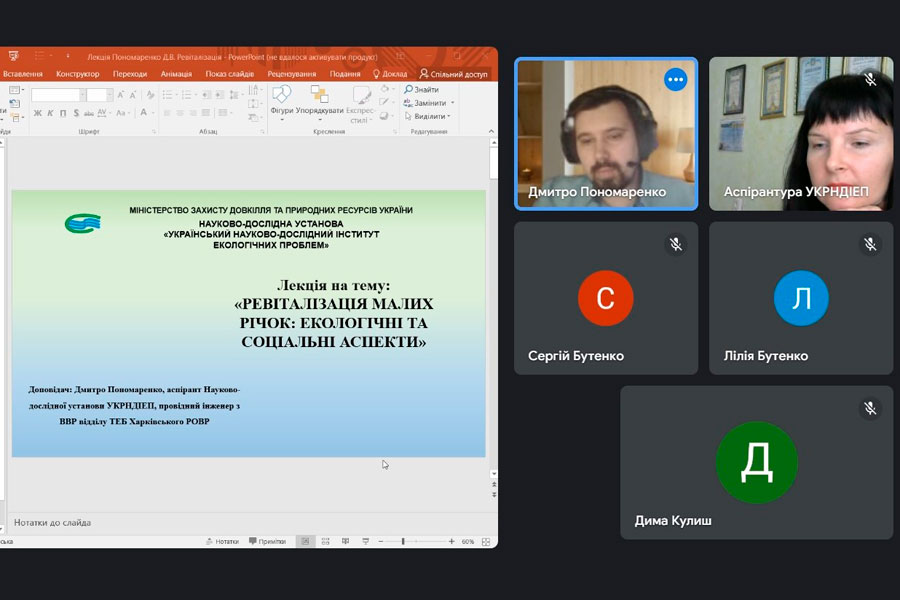Viewport: 900px width, 600px height.
Task: Toggle bold Ж formatting
Action: [38, 113]
